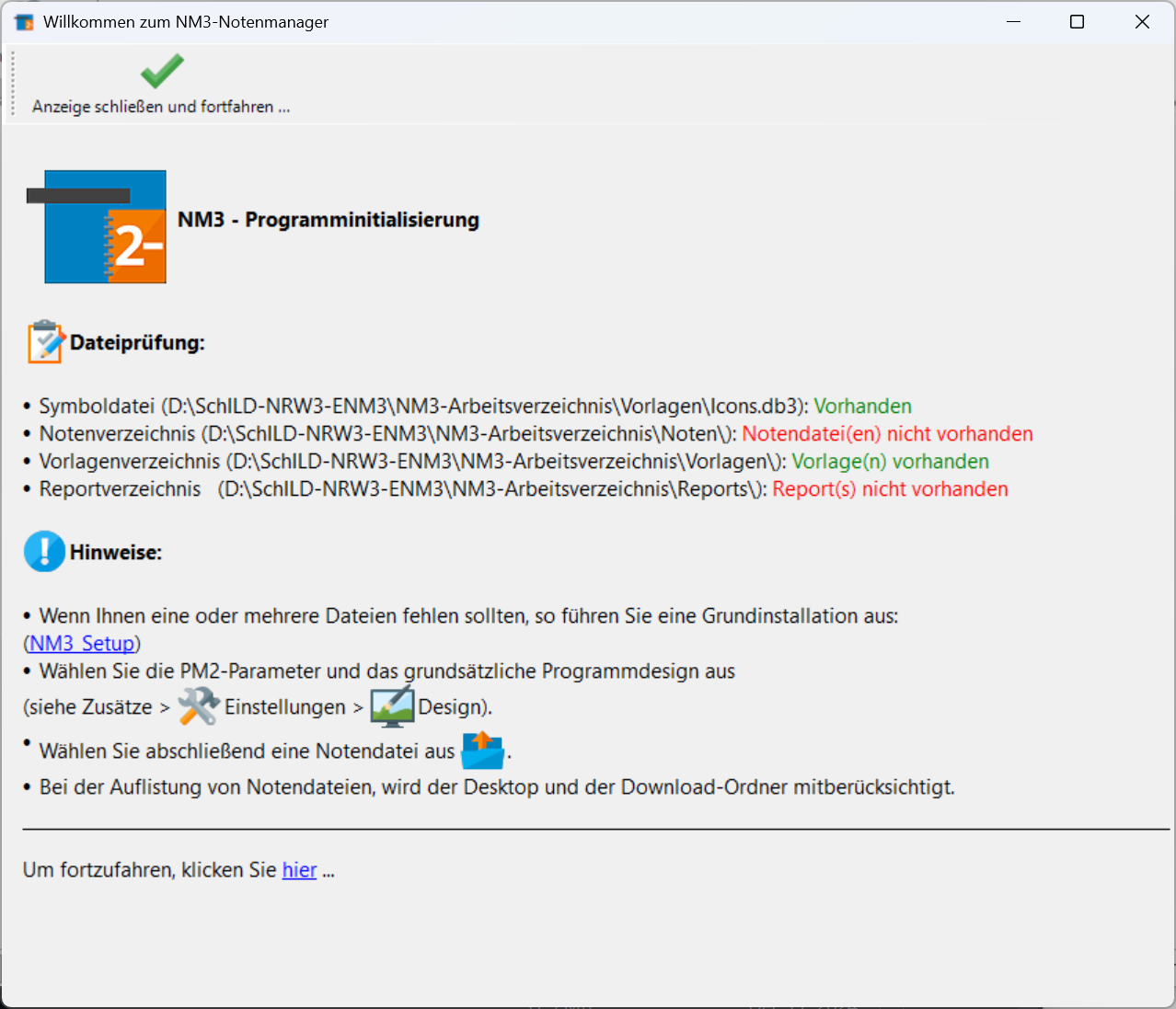Click the 'Grundinstallation' hint sentence
Viewport: 1176px width, 1009px height.
[x=468, y=616]
